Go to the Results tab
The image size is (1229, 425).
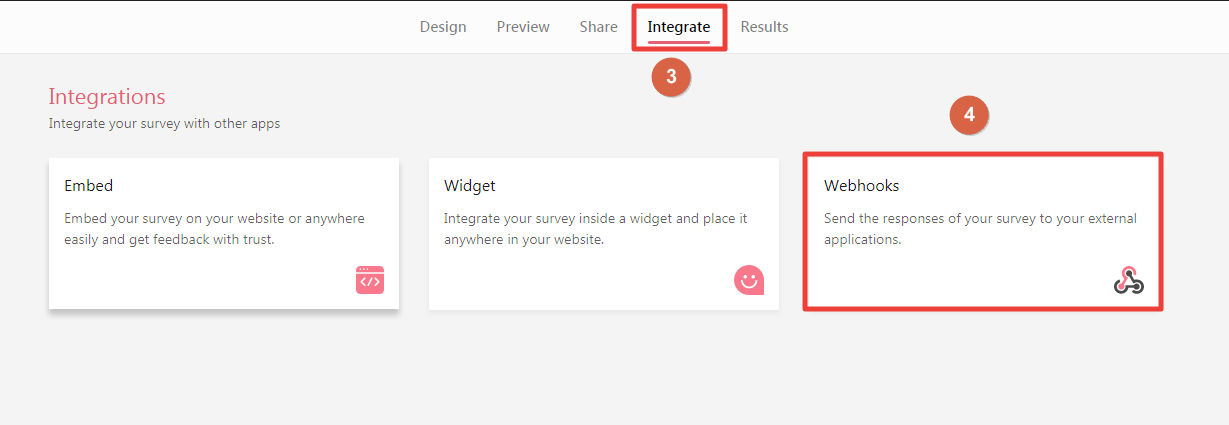764,27
